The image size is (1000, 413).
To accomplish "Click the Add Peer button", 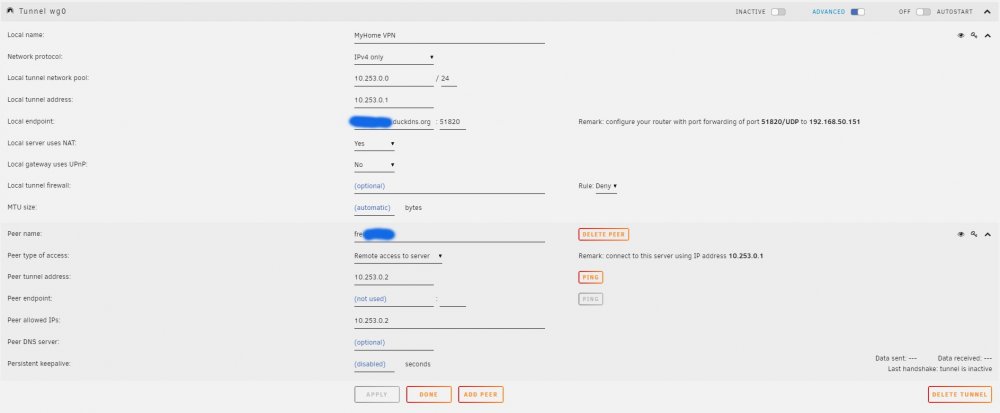I will (x=481, y=395).
